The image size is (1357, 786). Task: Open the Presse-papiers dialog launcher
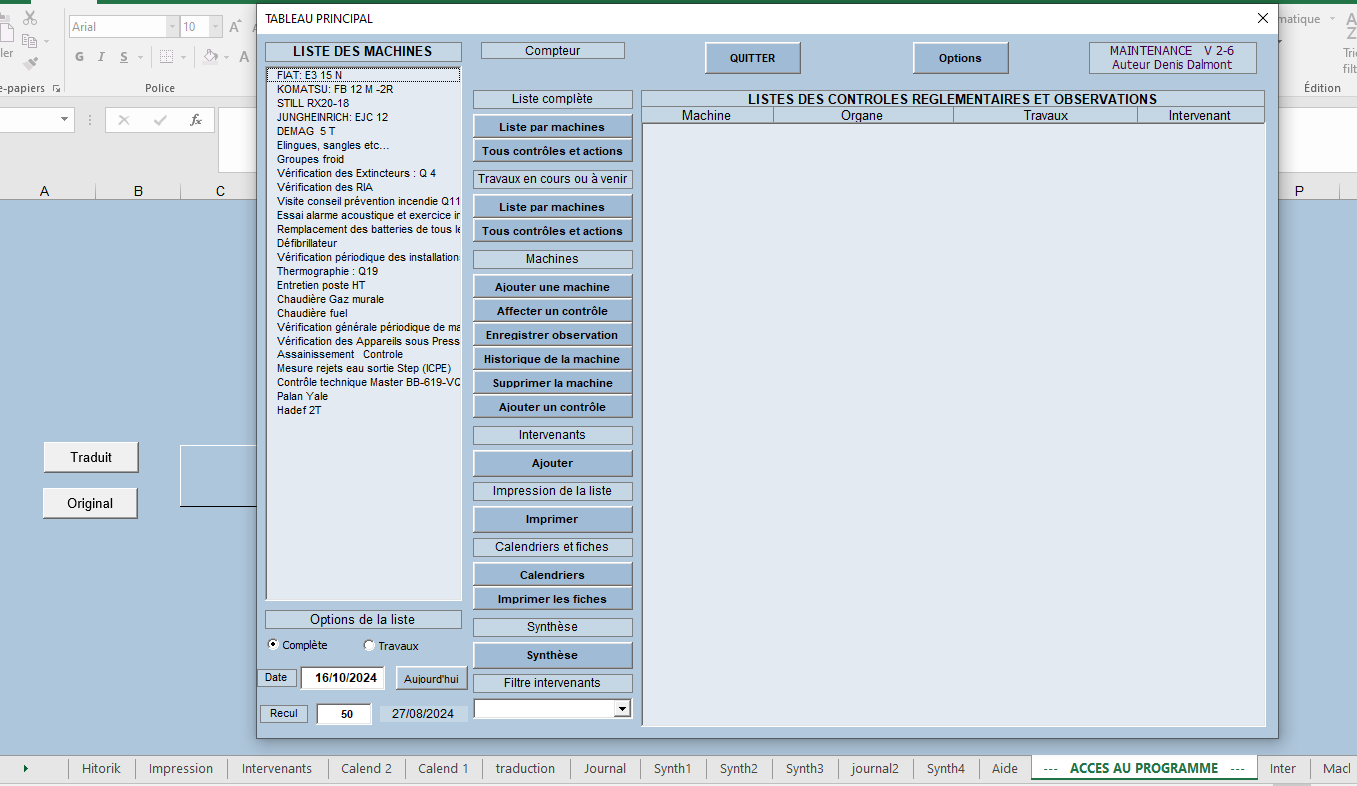pos(56,88)
